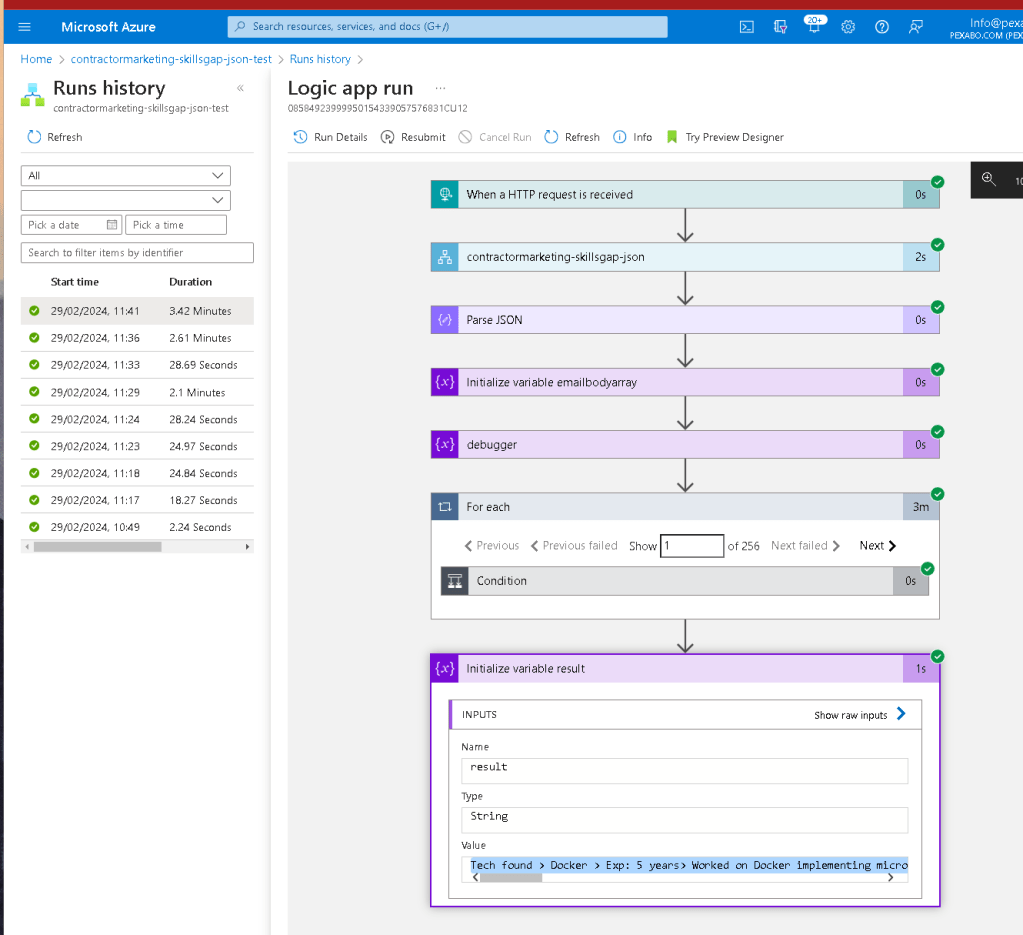Open the All status filter dropdown

tap(126, 176)
